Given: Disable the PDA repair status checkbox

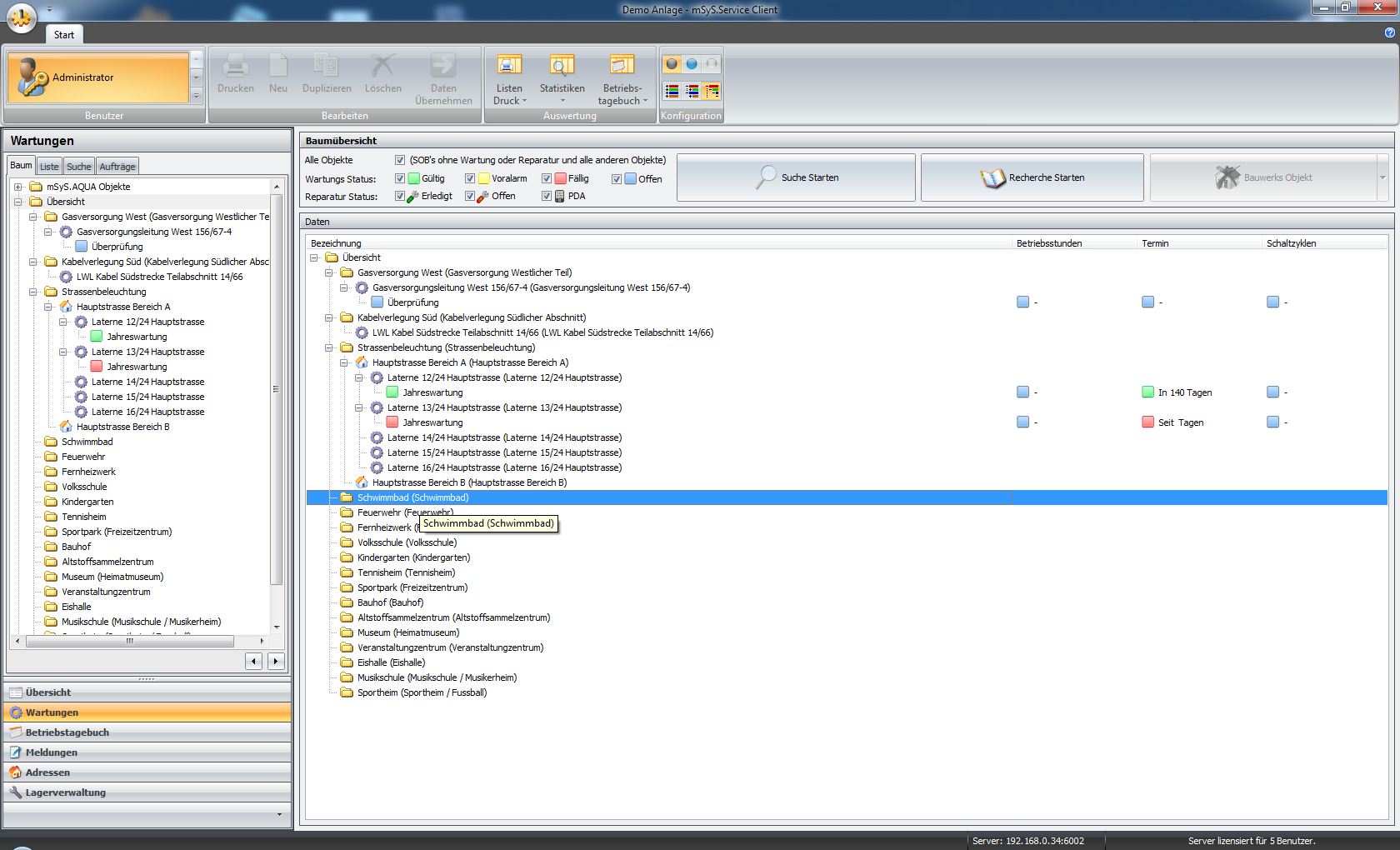Looking at the screenshot, I should point(547,196).
